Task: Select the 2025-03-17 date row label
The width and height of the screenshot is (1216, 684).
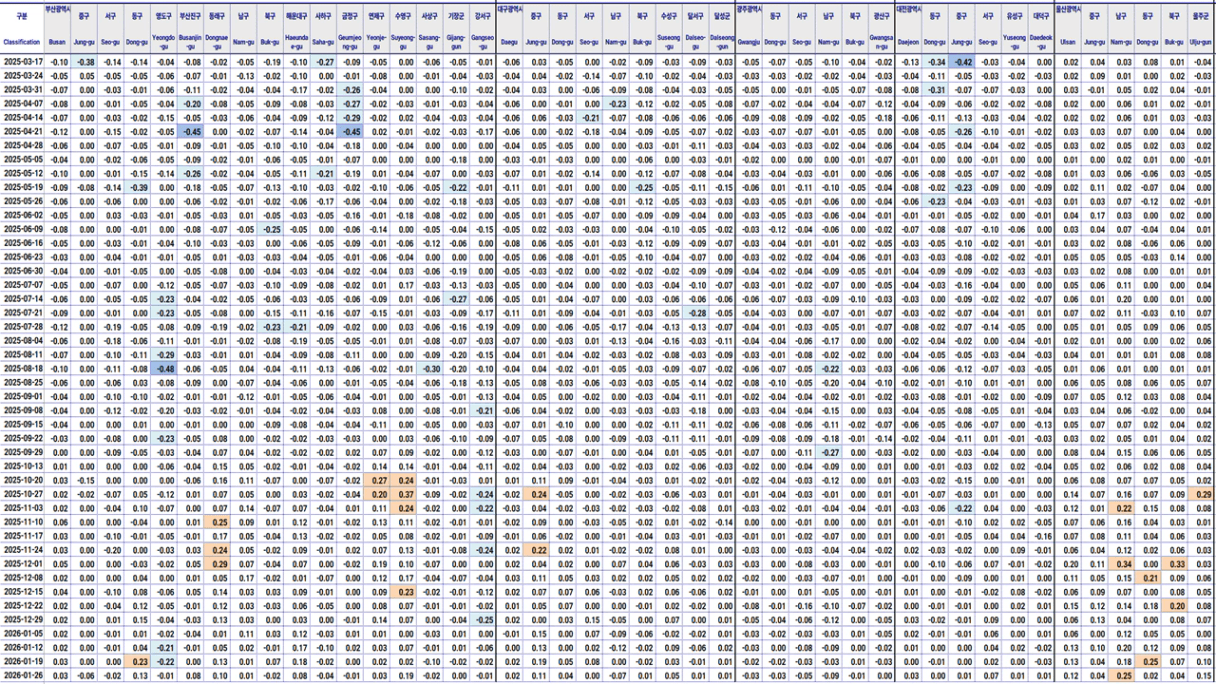Action: coord(22,62)
